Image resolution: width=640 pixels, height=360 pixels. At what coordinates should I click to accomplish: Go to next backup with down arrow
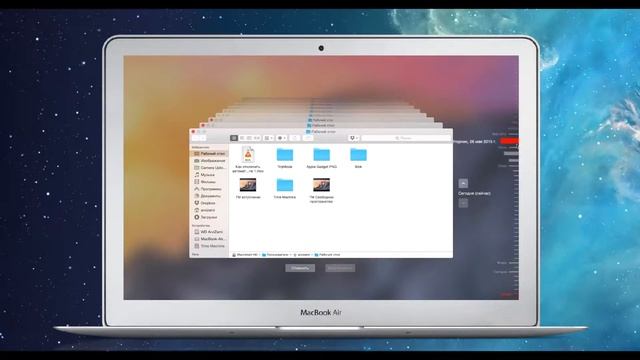click(x=463, y=203)
